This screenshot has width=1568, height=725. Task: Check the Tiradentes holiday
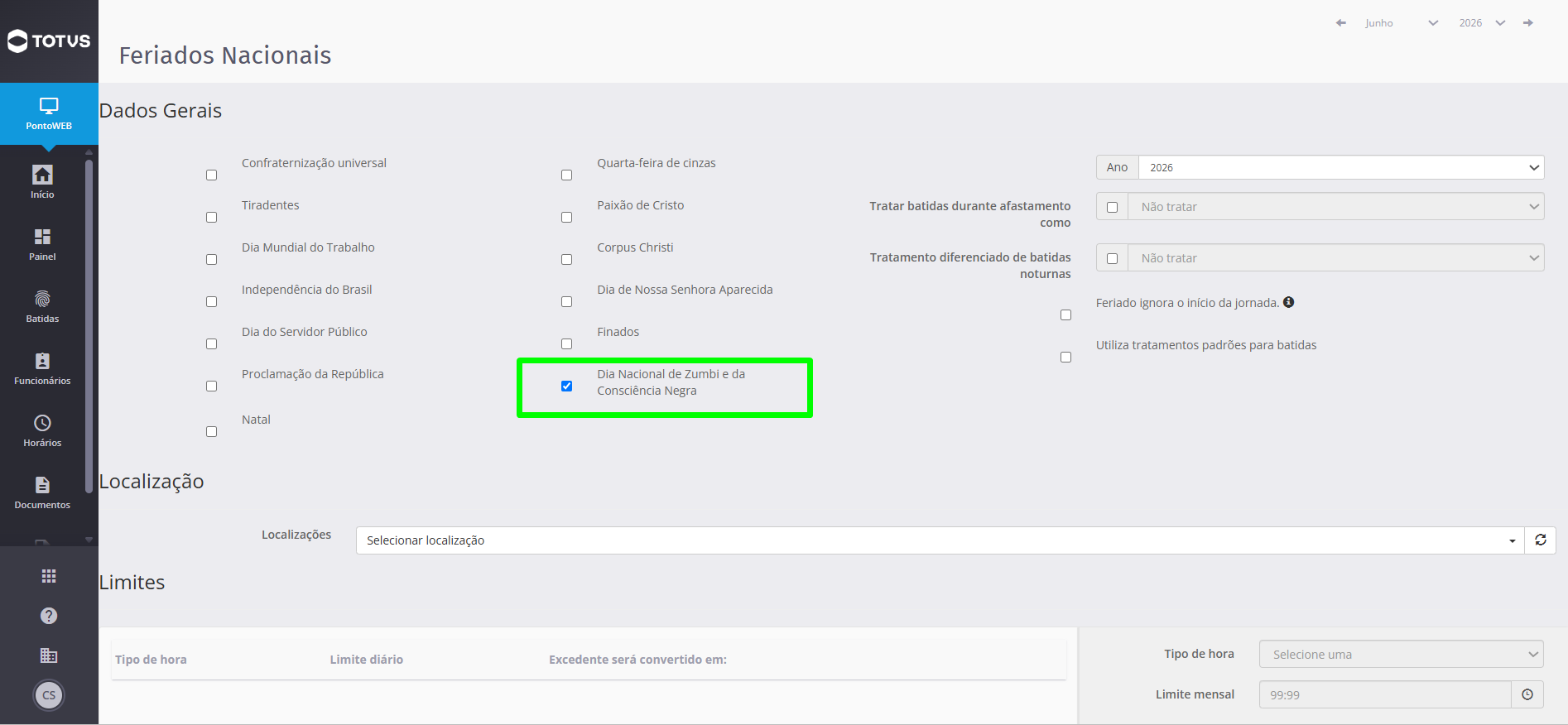click(212, 218)
